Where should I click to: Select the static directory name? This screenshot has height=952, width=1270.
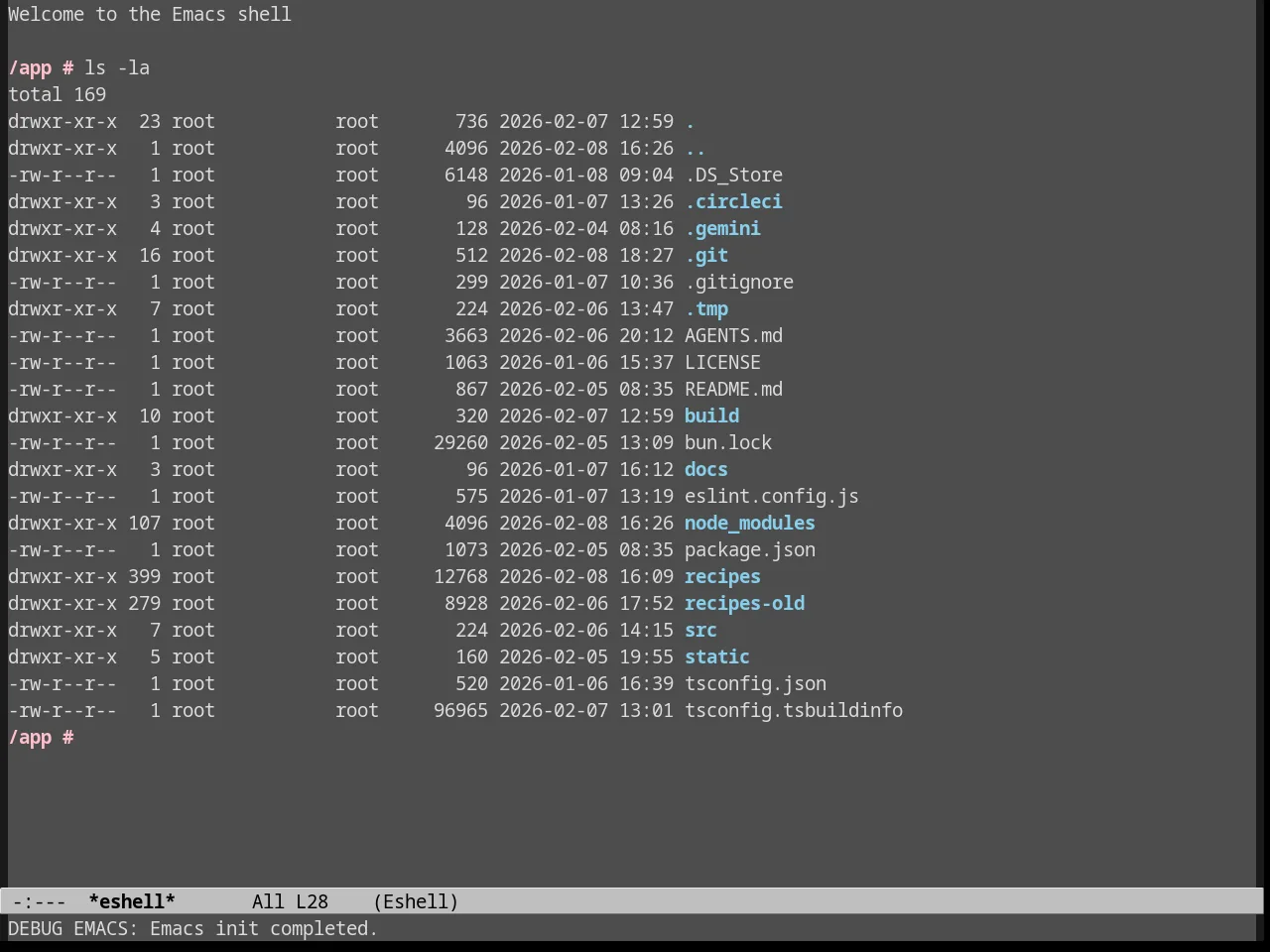tap(717, 656)
